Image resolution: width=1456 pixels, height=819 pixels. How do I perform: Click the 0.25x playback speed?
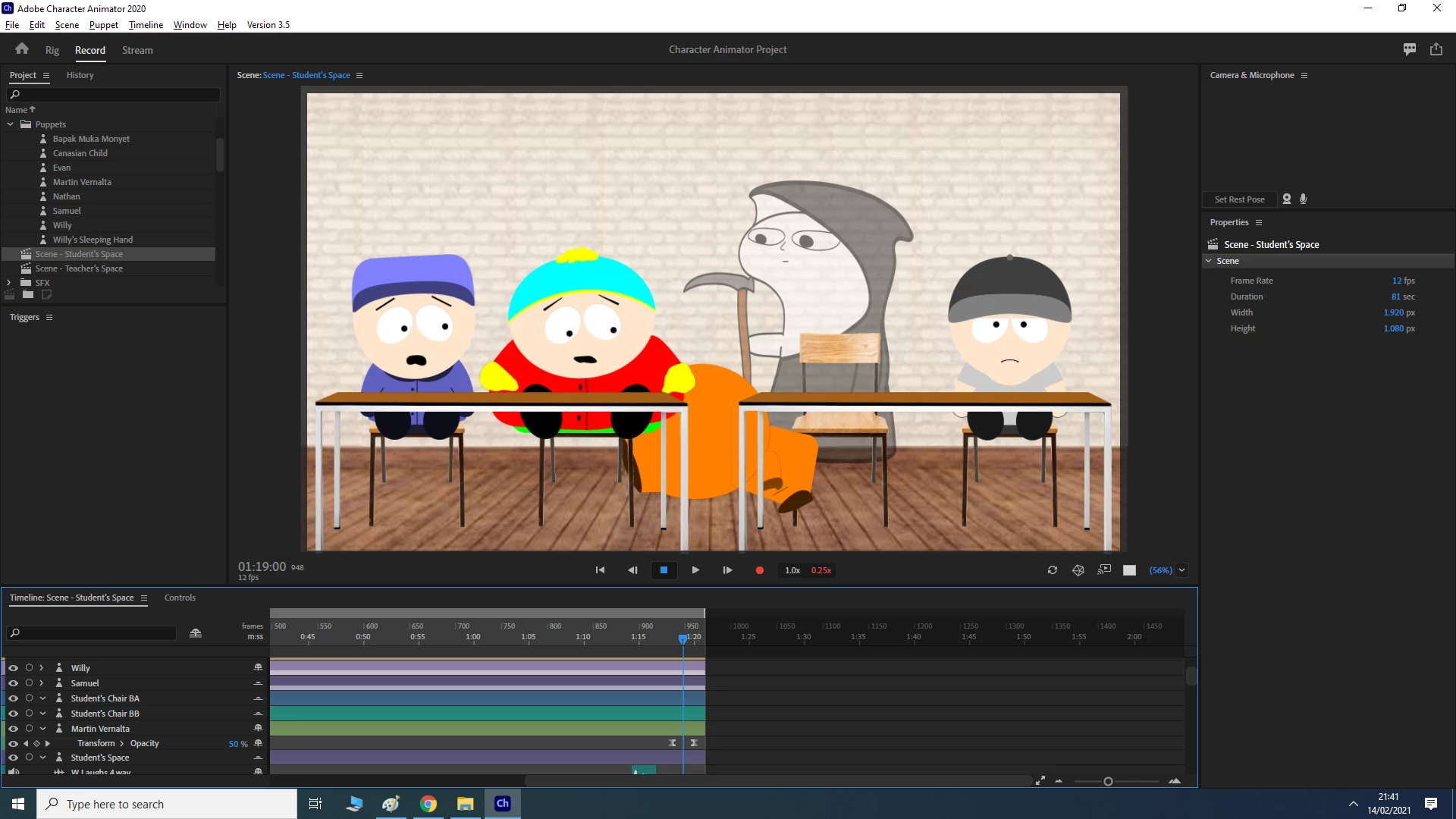(821, 570)
